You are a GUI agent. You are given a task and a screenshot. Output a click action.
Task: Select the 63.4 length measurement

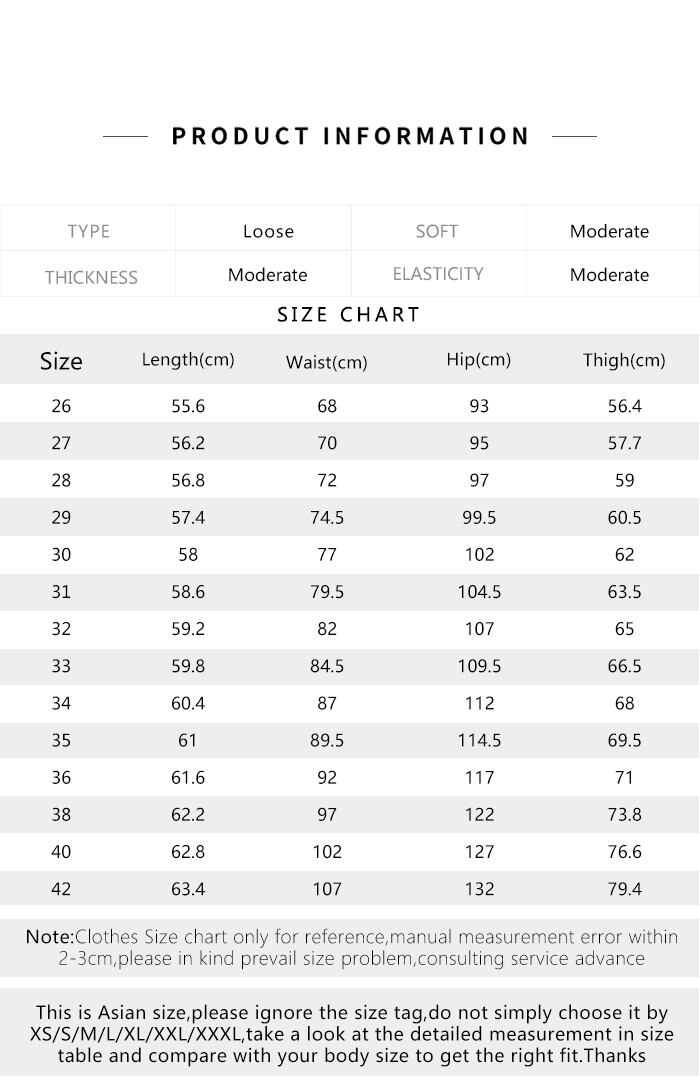(x=188, y=889)
